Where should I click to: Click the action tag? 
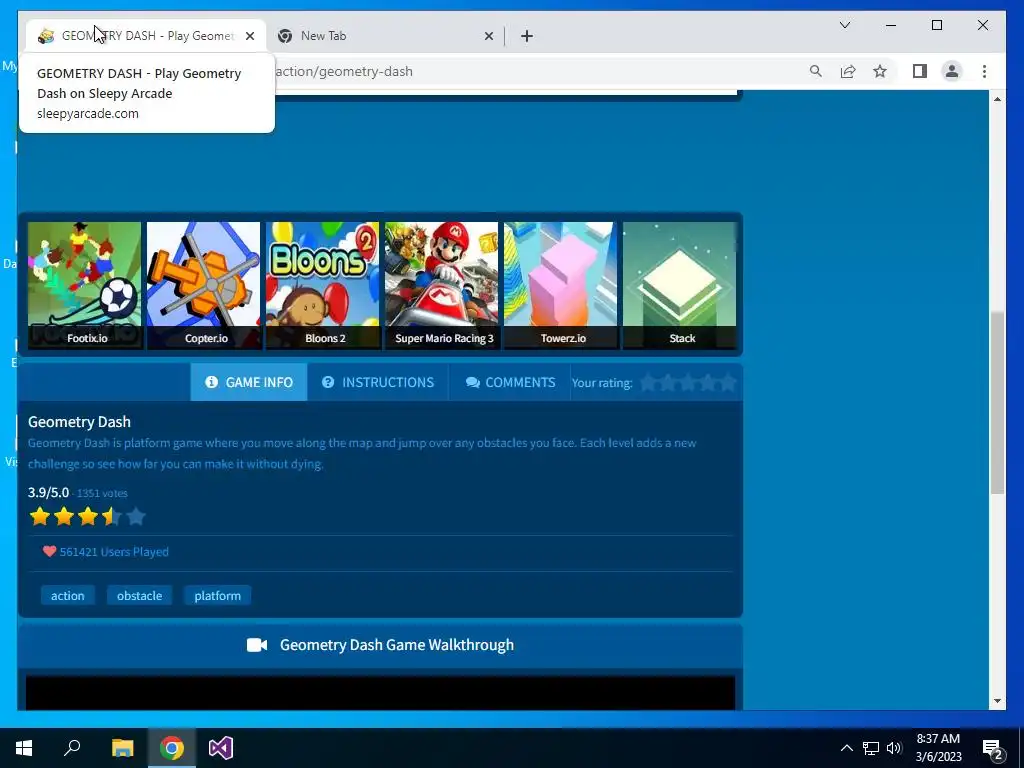[68, 596]
